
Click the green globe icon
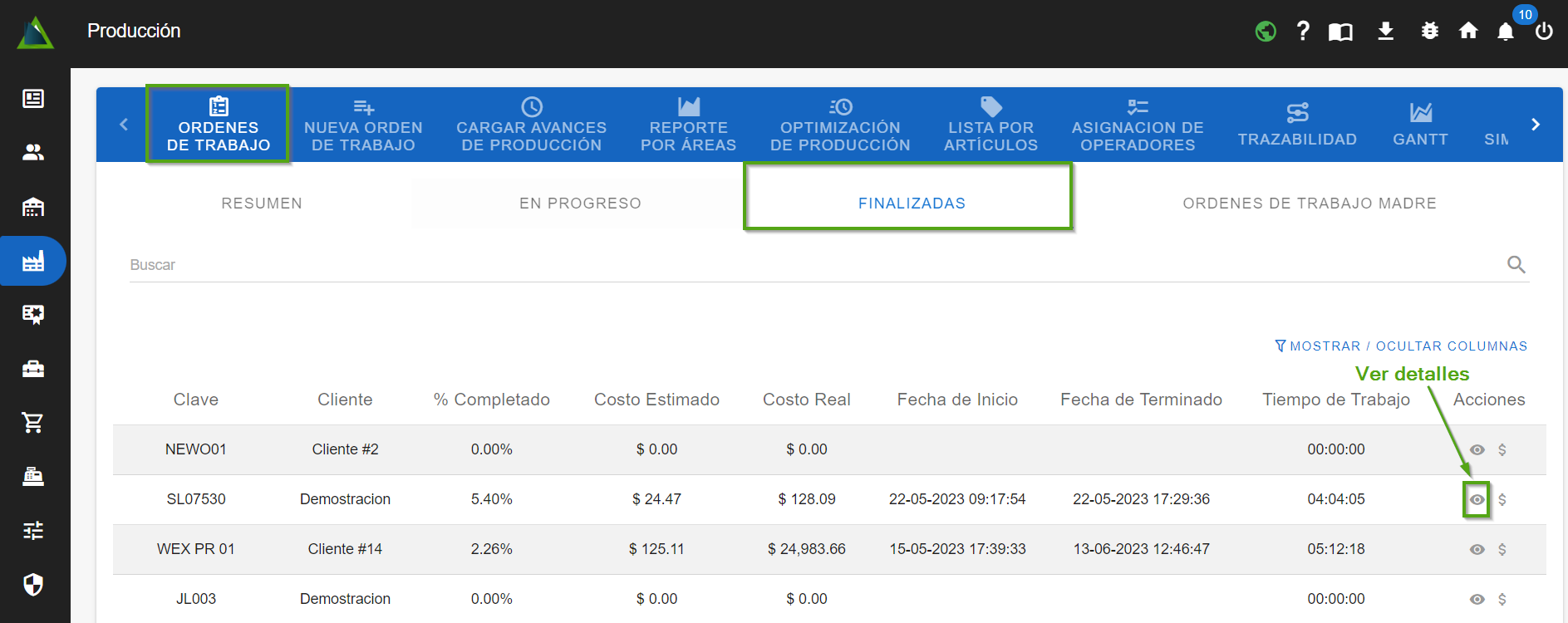1266,32
